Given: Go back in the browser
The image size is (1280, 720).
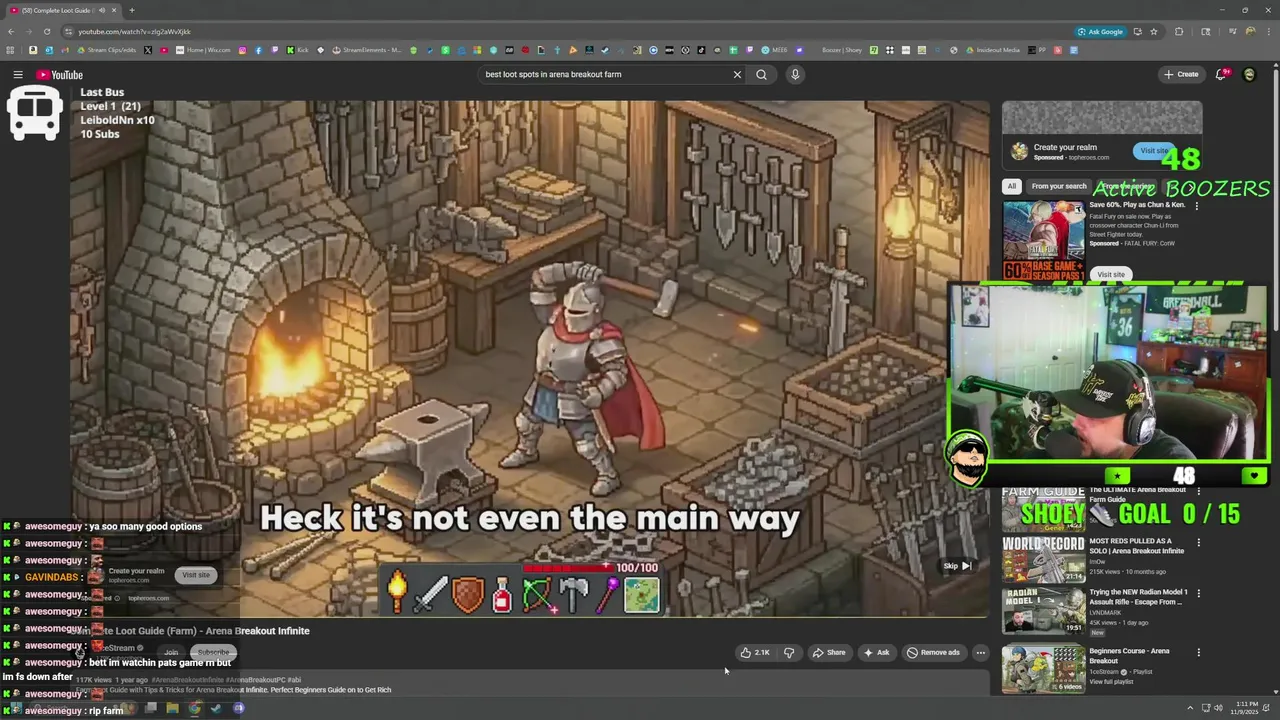Looking at the screenshot, I should [11, 31].
